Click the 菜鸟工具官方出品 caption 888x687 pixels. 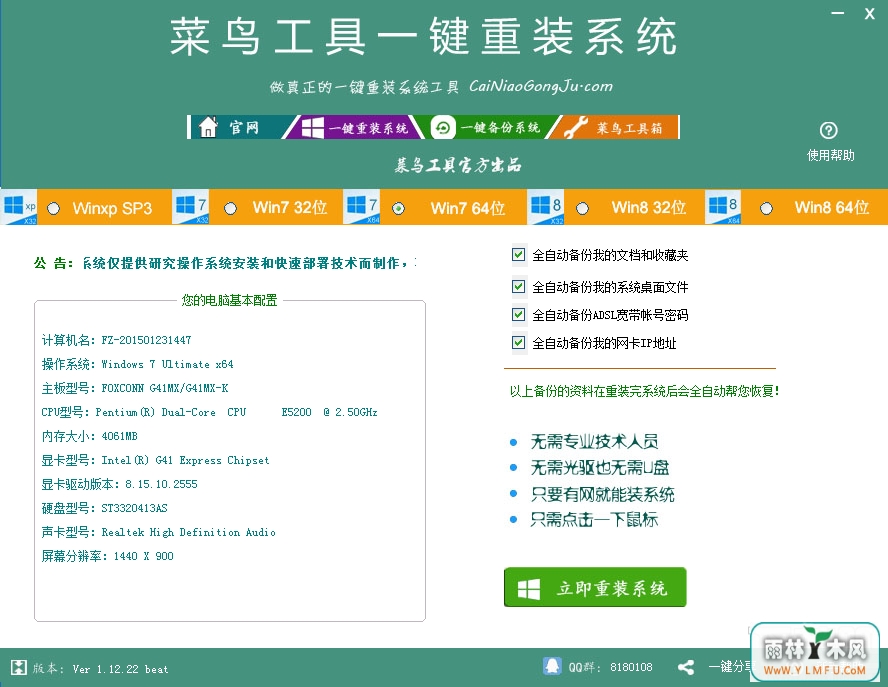(x=458, y=165)
